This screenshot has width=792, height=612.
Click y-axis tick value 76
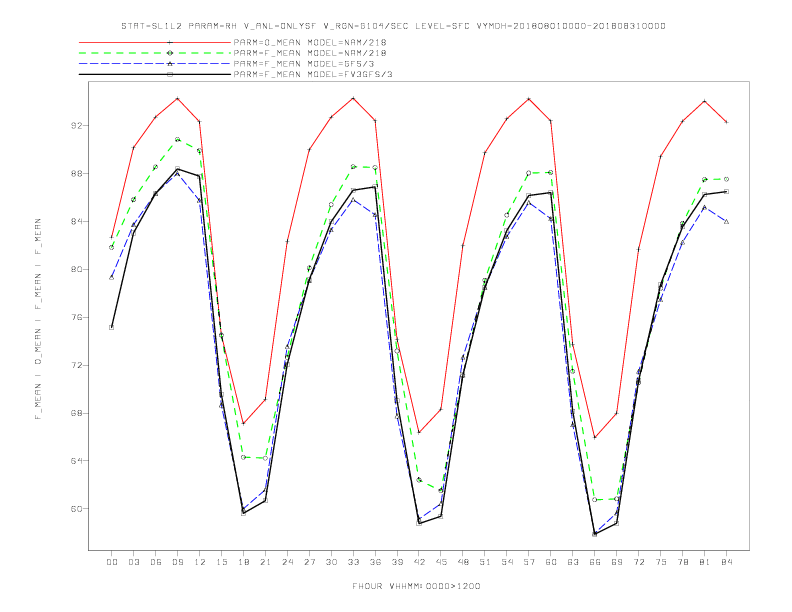tap(77, 317)
